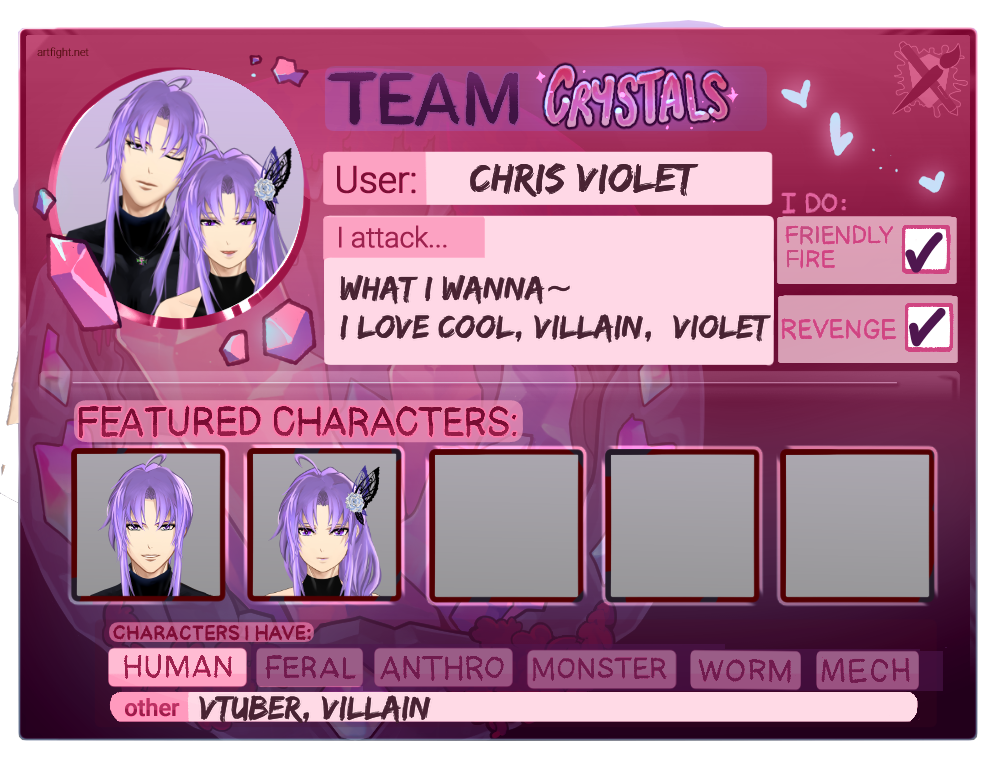This screenshot has width=1000, height=763.
Task: Toggle the Friendly Fire checkbox
Action: [926, 249]
